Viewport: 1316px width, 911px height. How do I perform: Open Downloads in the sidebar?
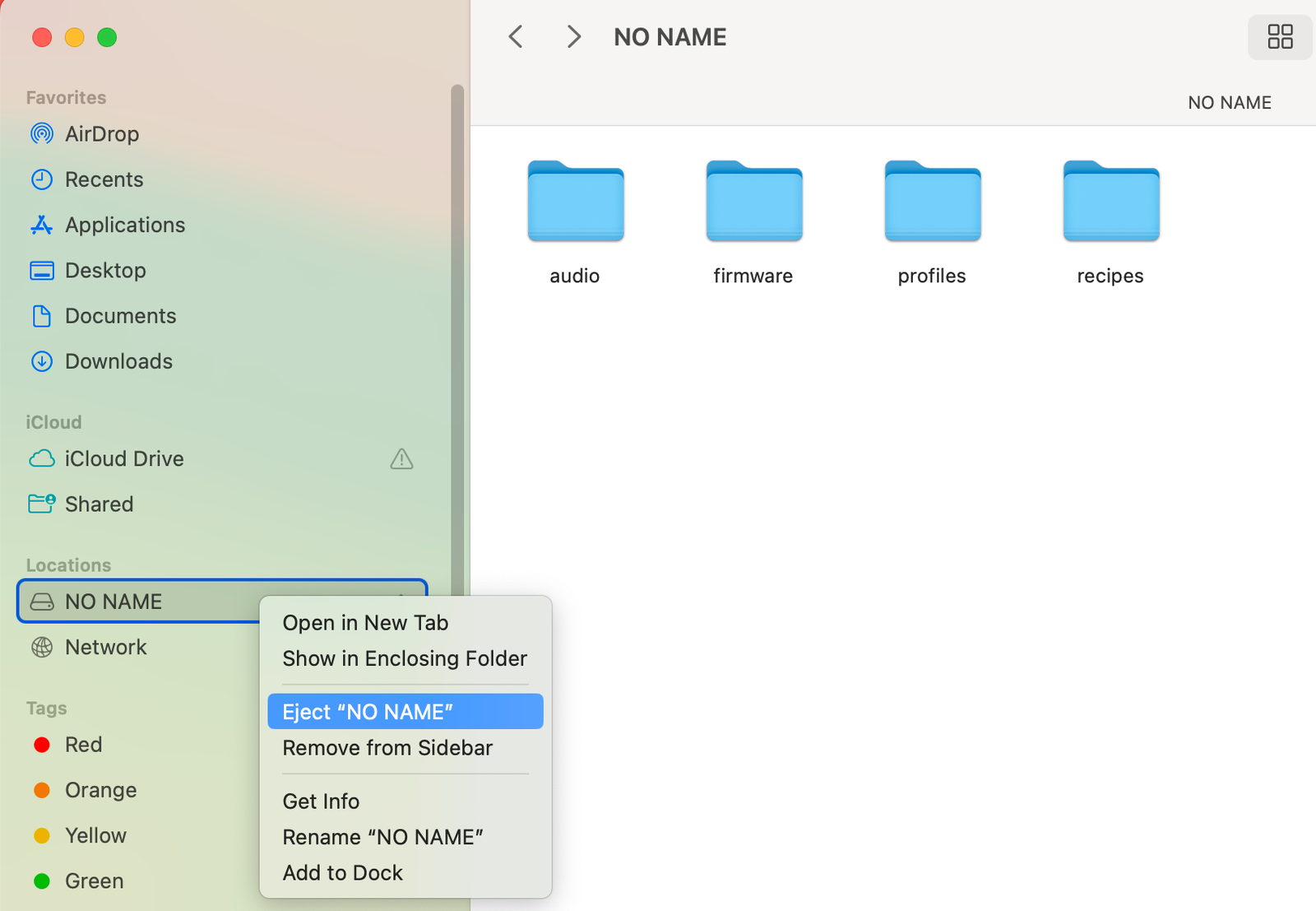click(x=222, y=361)
